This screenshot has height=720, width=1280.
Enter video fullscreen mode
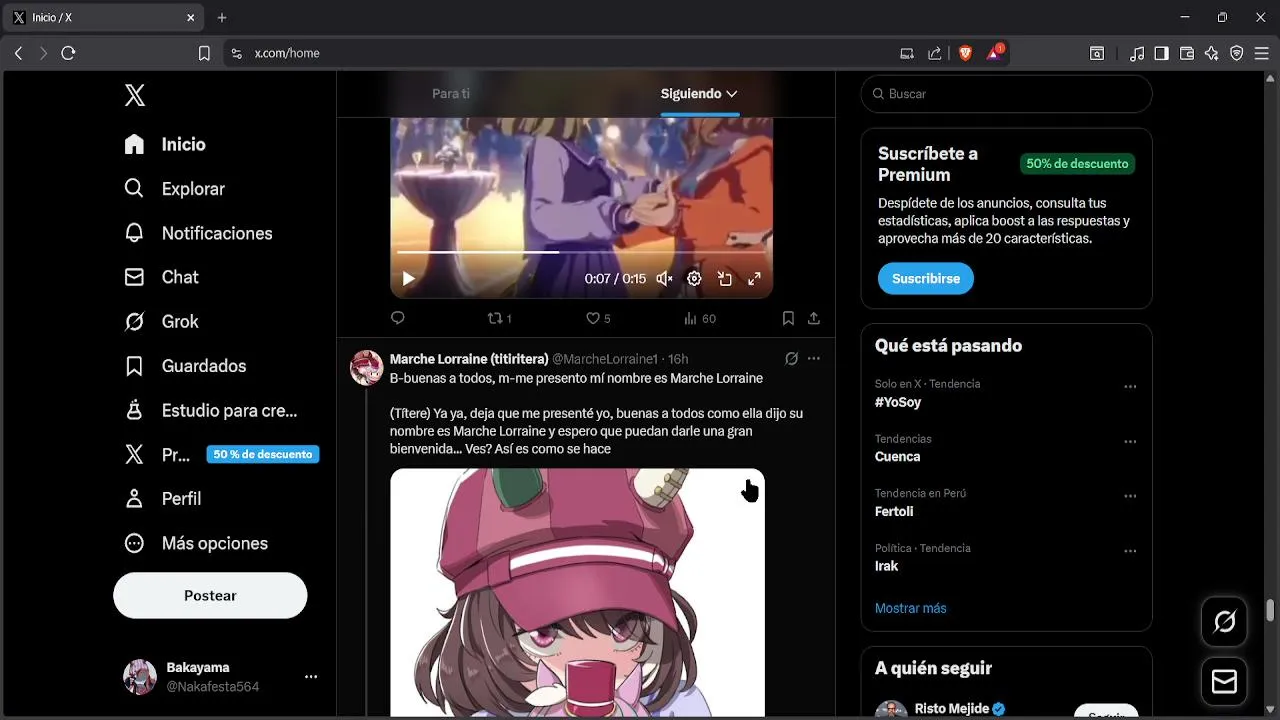[755, 279]
